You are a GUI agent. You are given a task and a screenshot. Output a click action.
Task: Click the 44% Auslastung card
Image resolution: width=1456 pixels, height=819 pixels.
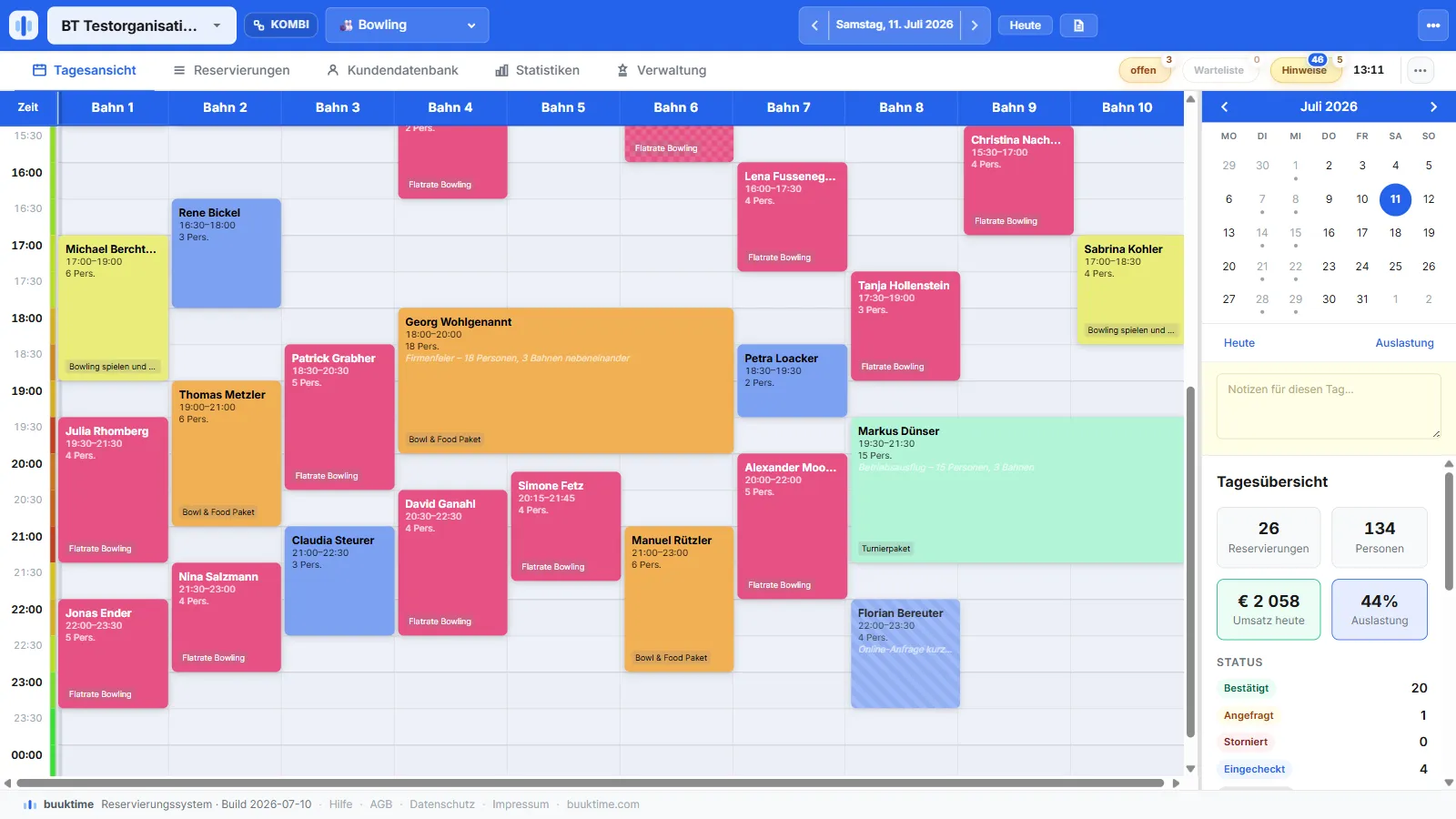click(1380, 610)
